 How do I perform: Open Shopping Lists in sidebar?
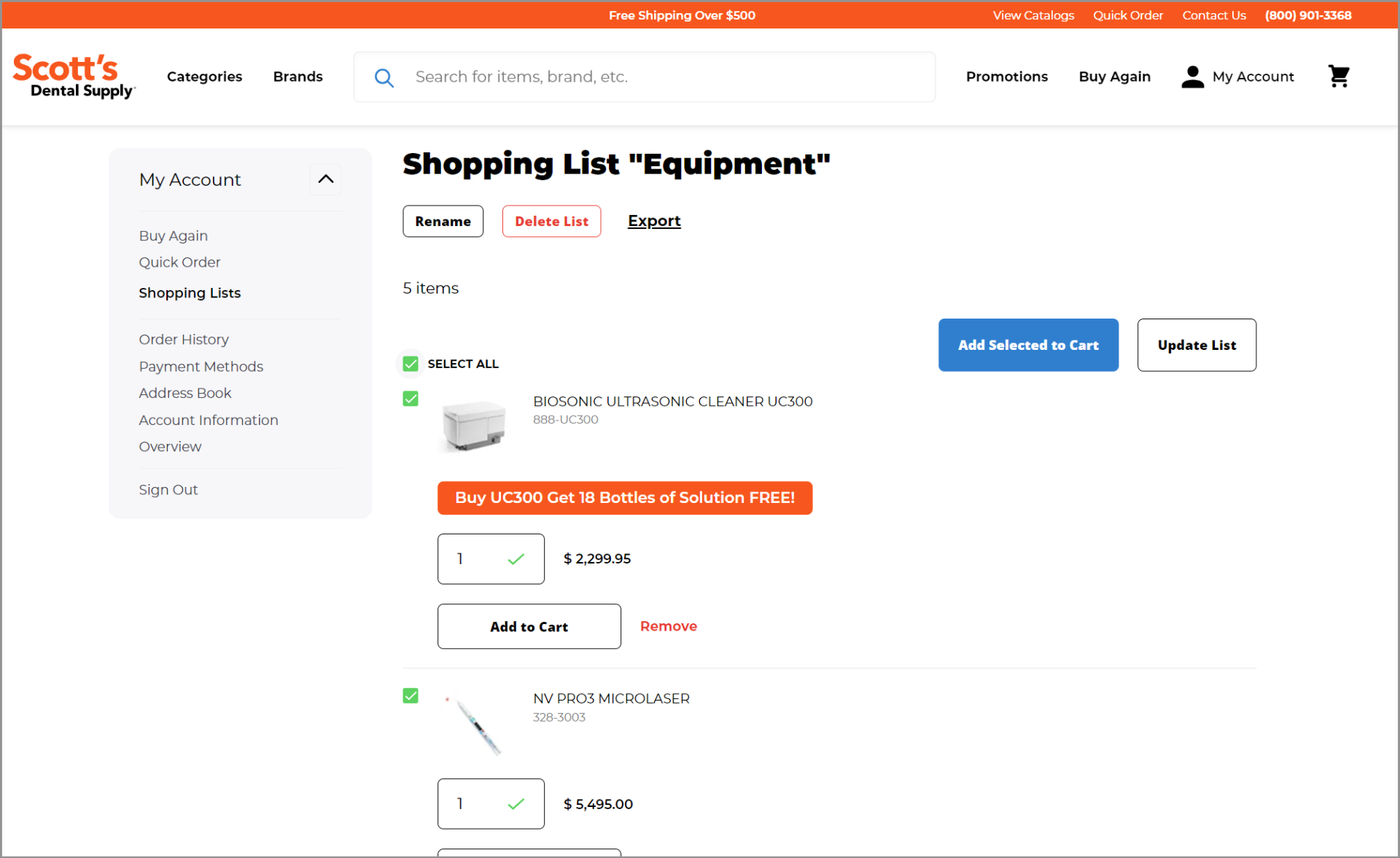coord(190,293)
